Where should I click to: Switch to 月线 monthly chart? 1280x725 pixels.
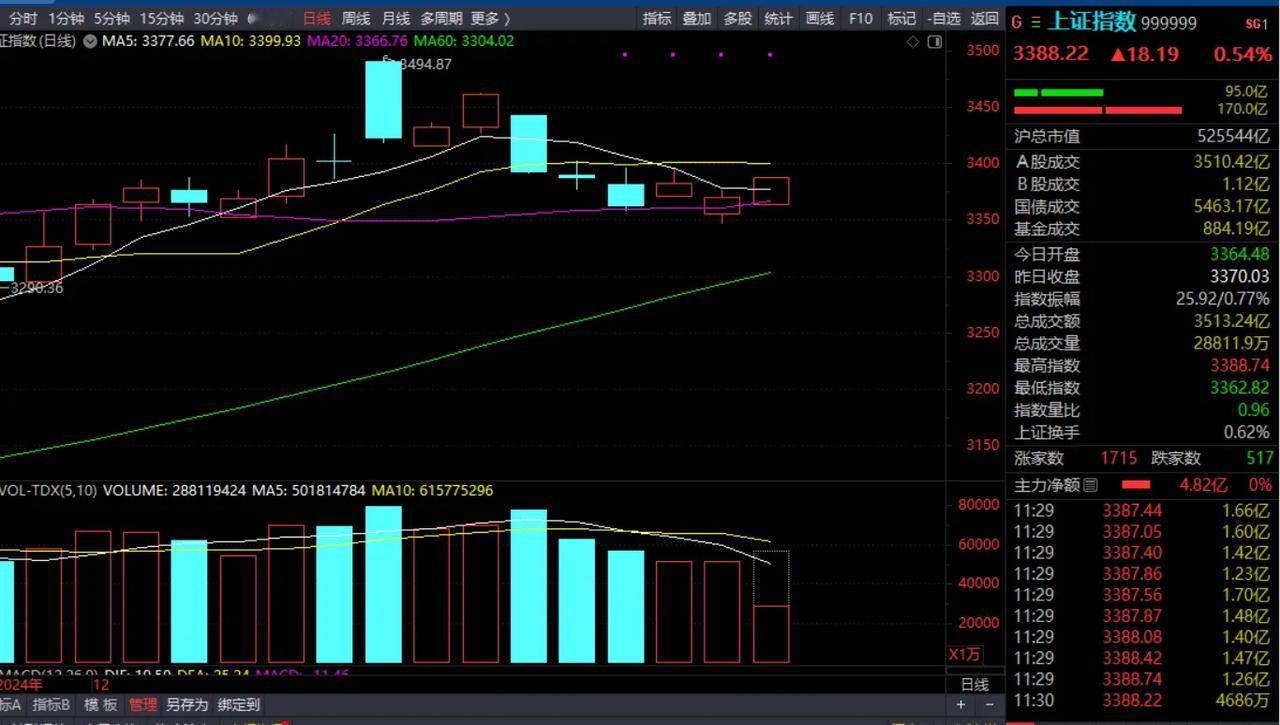point(396,18)
